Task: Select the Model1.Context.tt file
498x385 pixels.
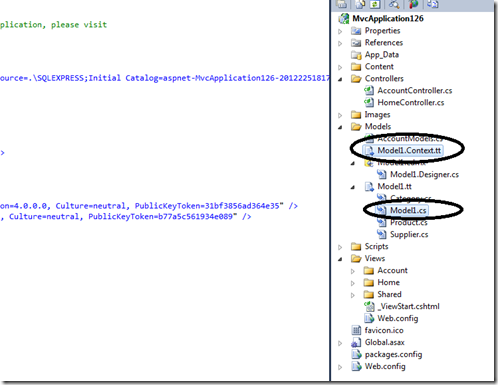Action: click(409, 151)
